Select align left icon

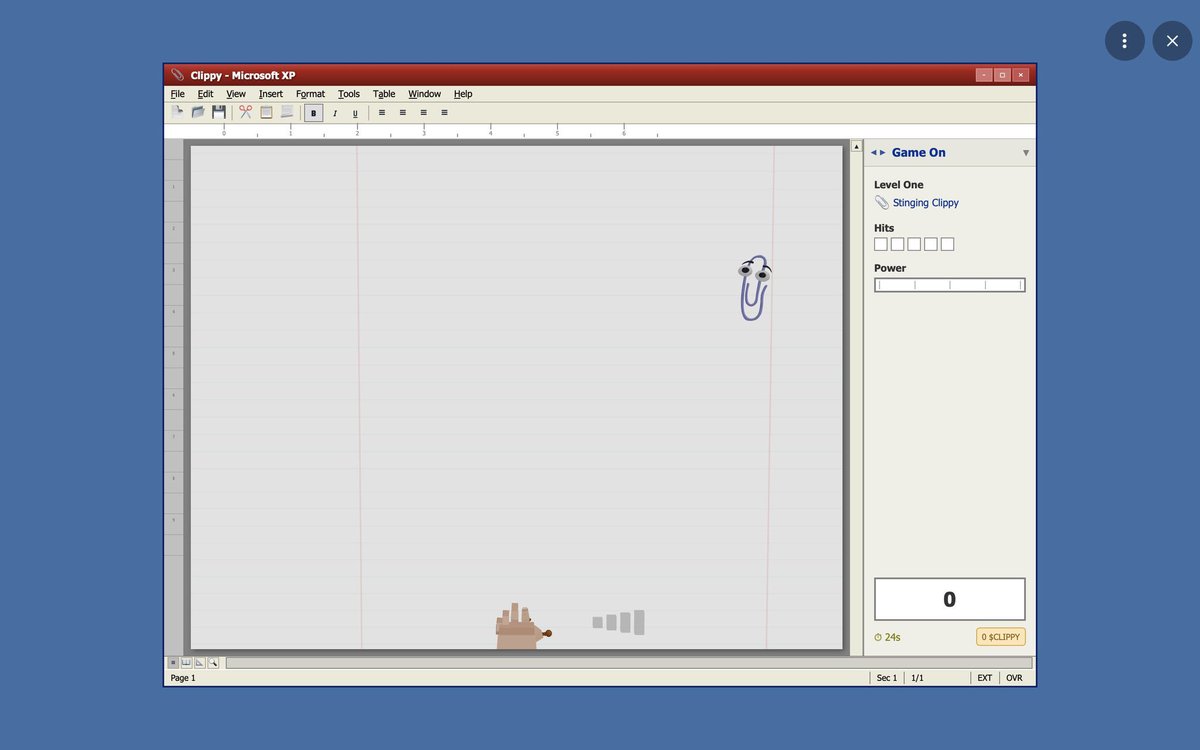(x=382, y=113)
